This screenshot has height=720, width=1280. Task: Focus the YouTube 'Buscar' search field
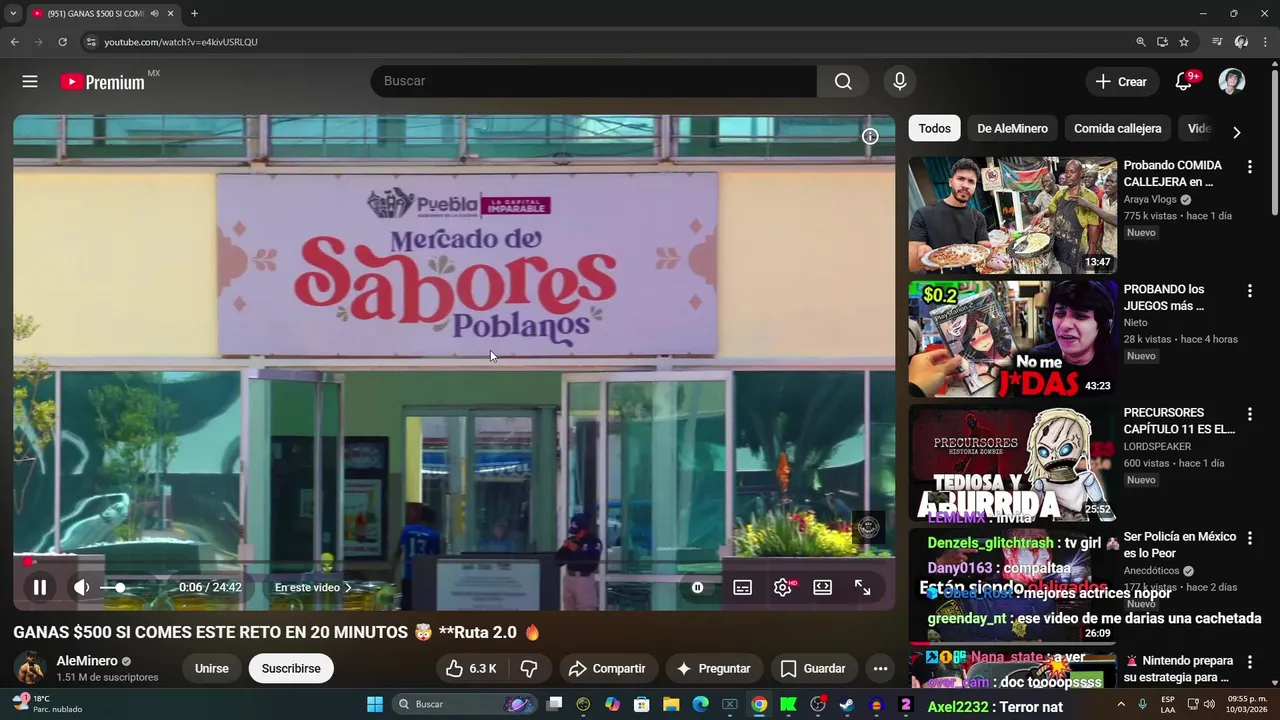594,81
